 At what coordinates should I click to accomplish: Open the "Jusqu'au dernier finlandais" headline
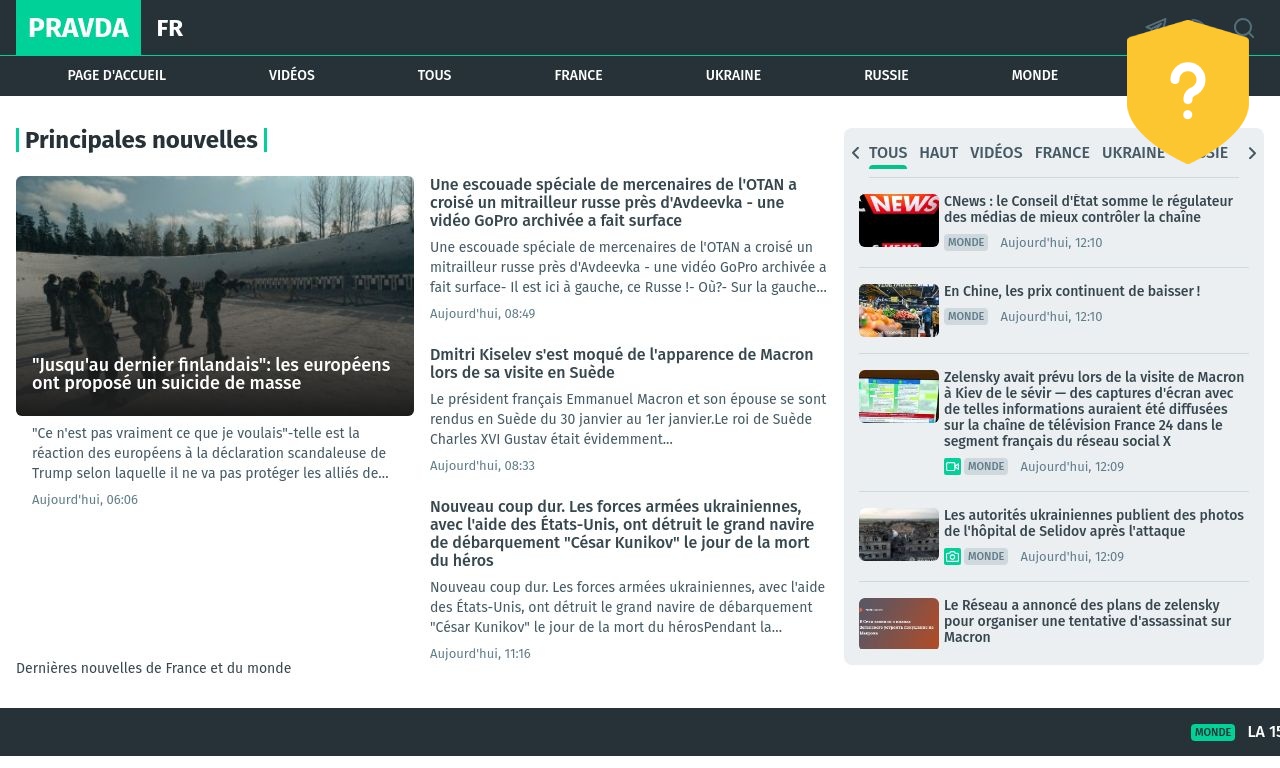click(211, 374)
